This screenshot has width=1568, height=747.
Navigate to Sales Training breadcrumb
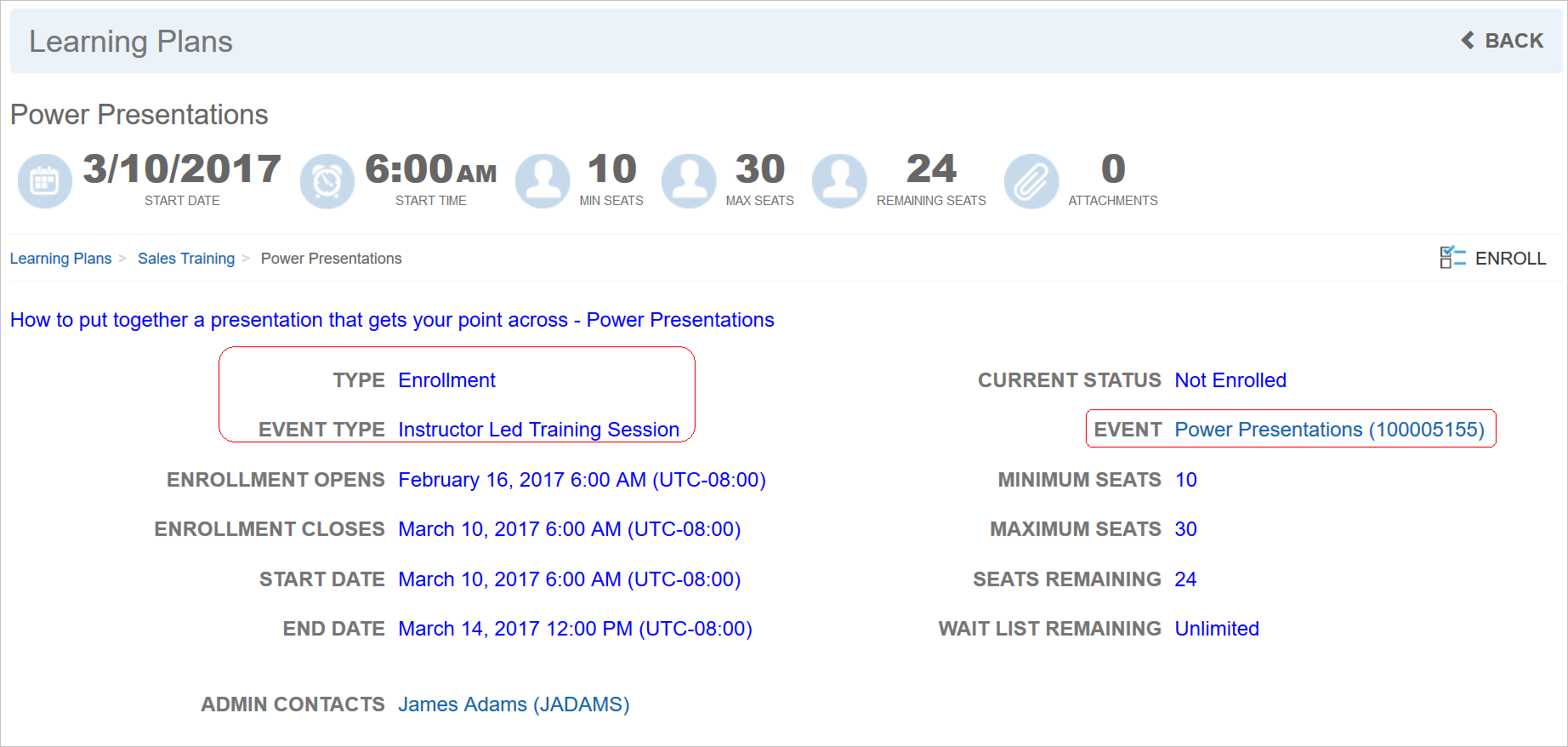(x=186, y=259)
